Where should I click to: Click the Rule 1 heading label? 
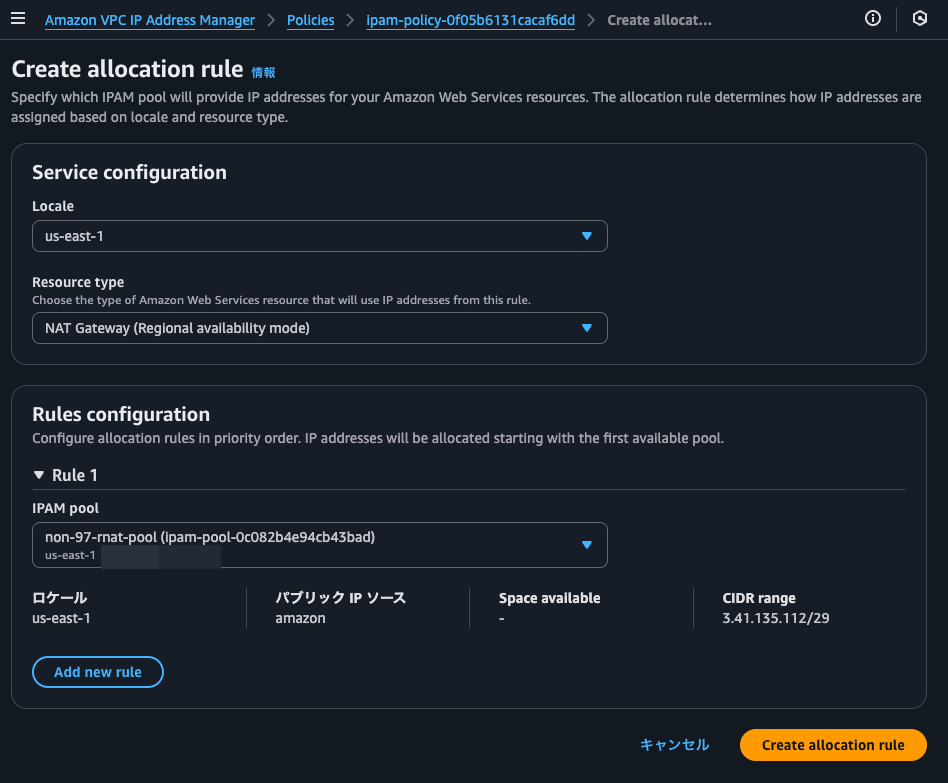tap(75, 475)
